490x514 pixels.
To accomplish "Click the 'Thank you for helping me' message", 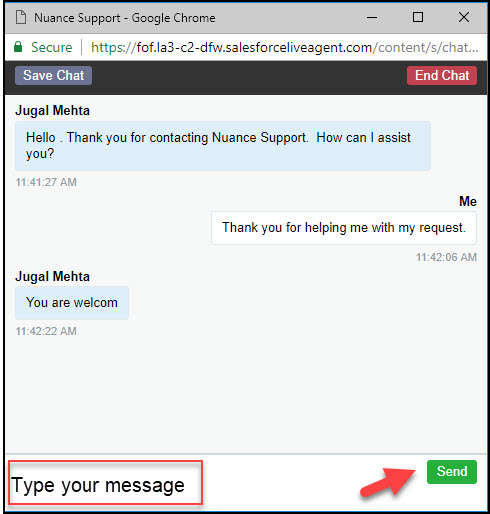I will (344, 228).
